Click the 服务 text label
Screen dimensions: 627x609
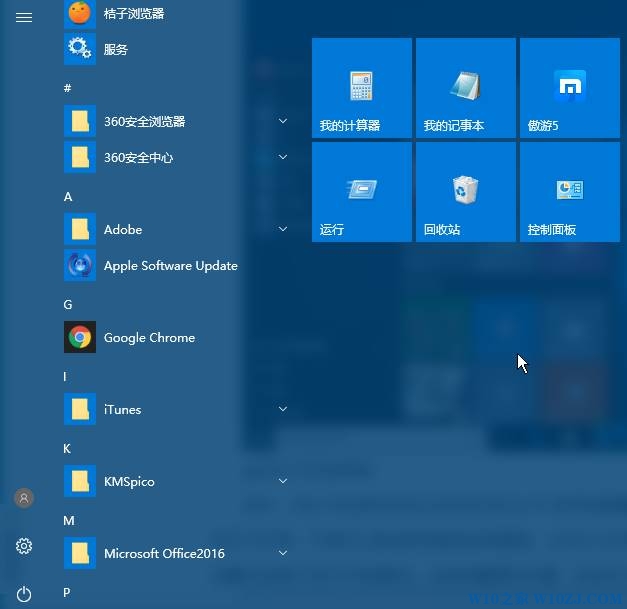click(x=116, y=50)
